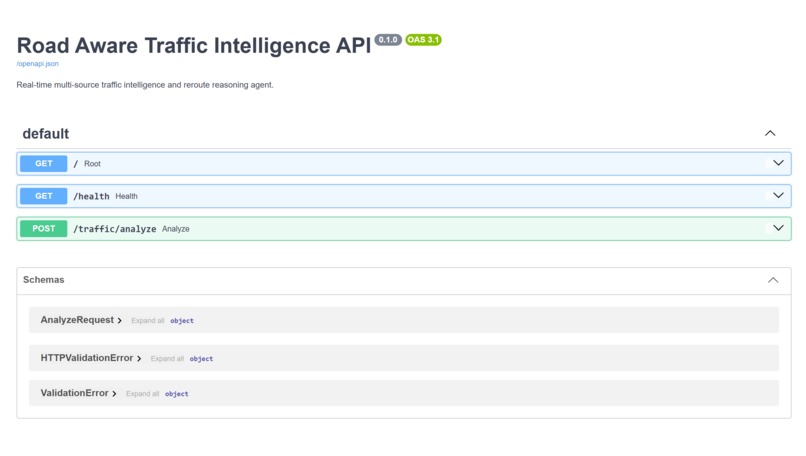Image resolution: width=806 pixels, height=456 pixels.
Task: Click the HTTPValidationError schema name
Action: (x=87, y=358)
